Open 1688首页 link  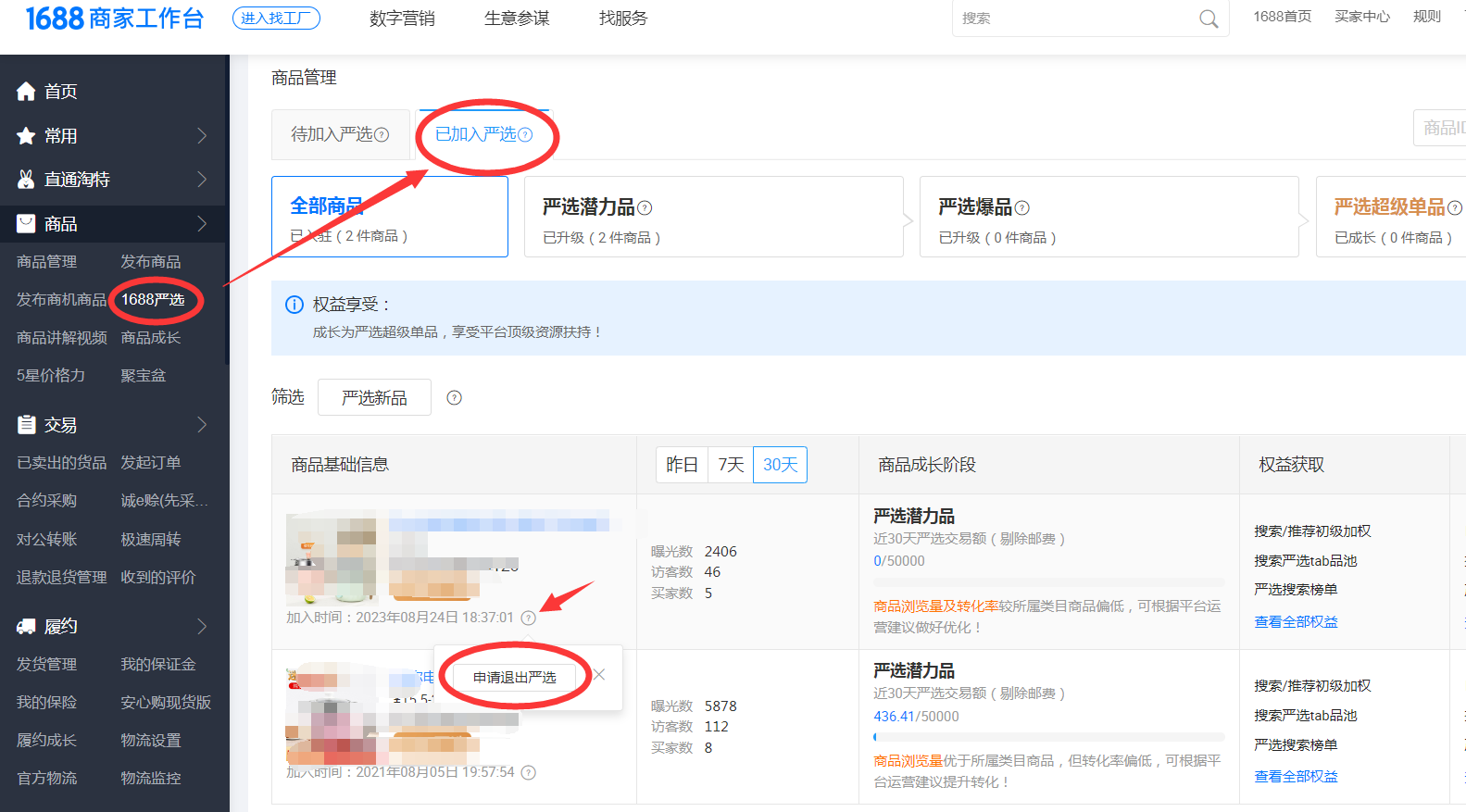(1283, 17)
